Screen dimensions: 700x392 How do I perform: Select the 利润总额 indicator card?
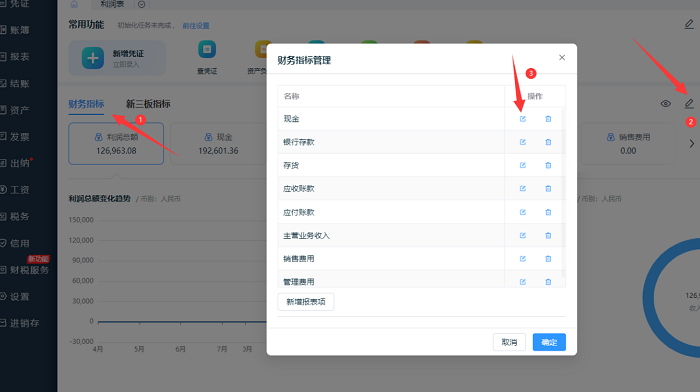(116, 144)
